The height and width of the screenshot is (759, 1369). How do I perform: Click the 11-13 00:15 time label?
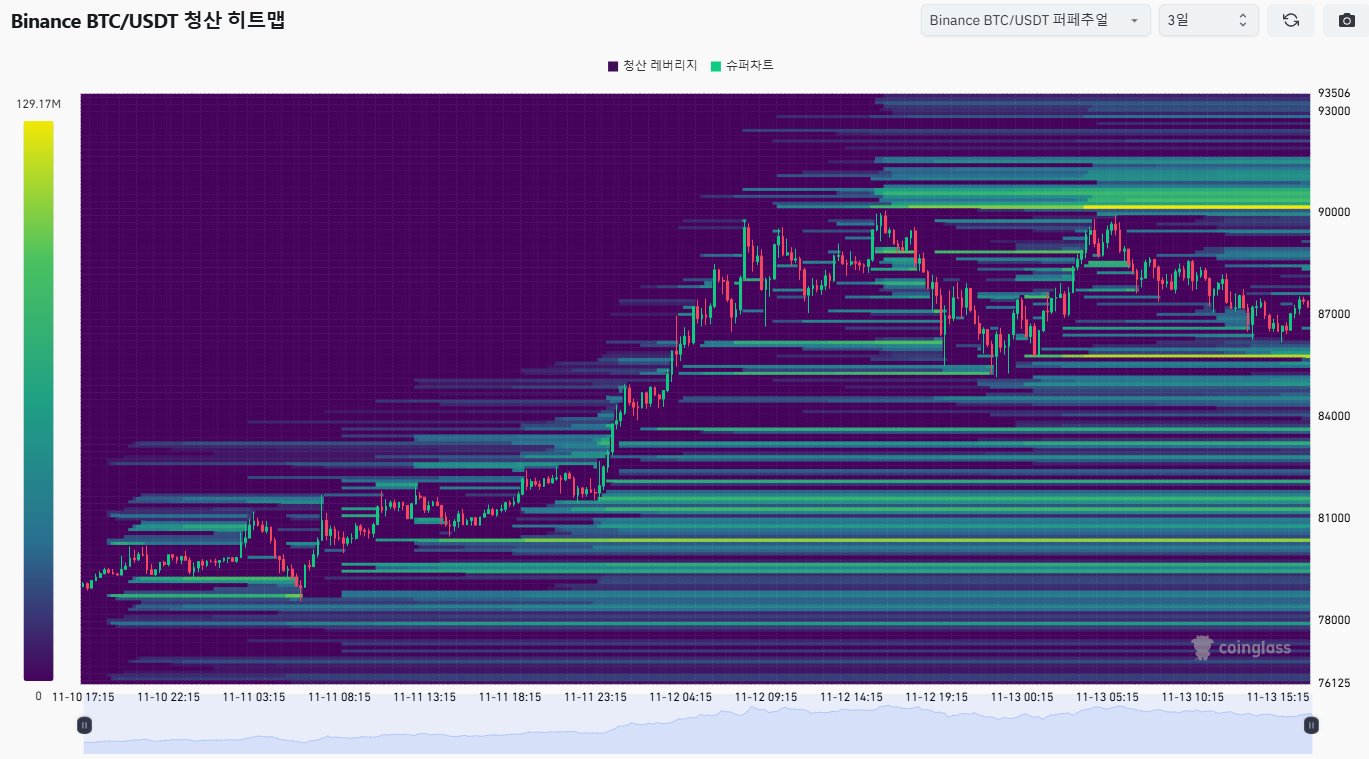[x=1022, y=697]
